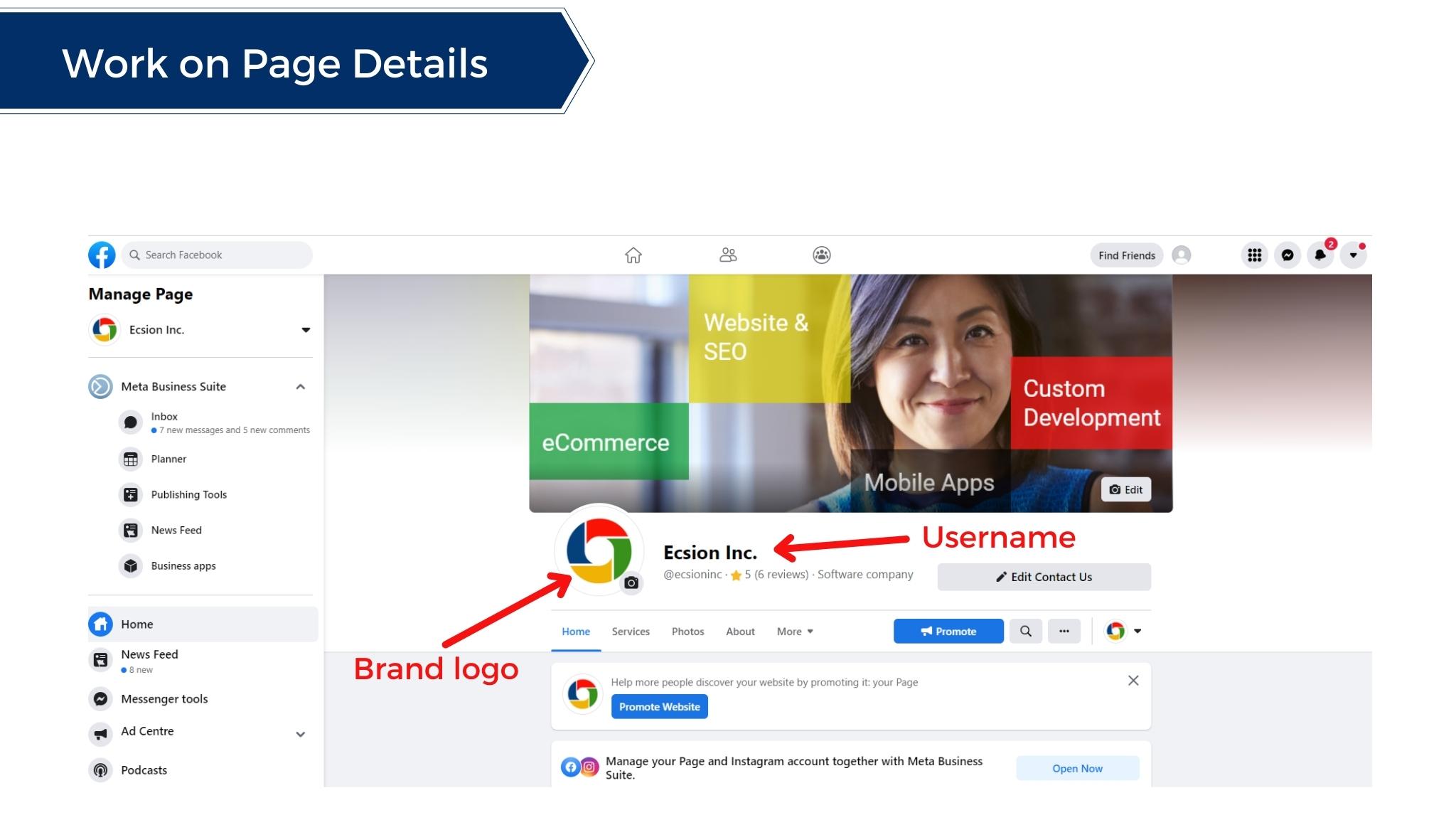Viewport: 1456px width, 825px height.
Task: Select Publishing Tools in sidebar
Action: click(188, 494)
